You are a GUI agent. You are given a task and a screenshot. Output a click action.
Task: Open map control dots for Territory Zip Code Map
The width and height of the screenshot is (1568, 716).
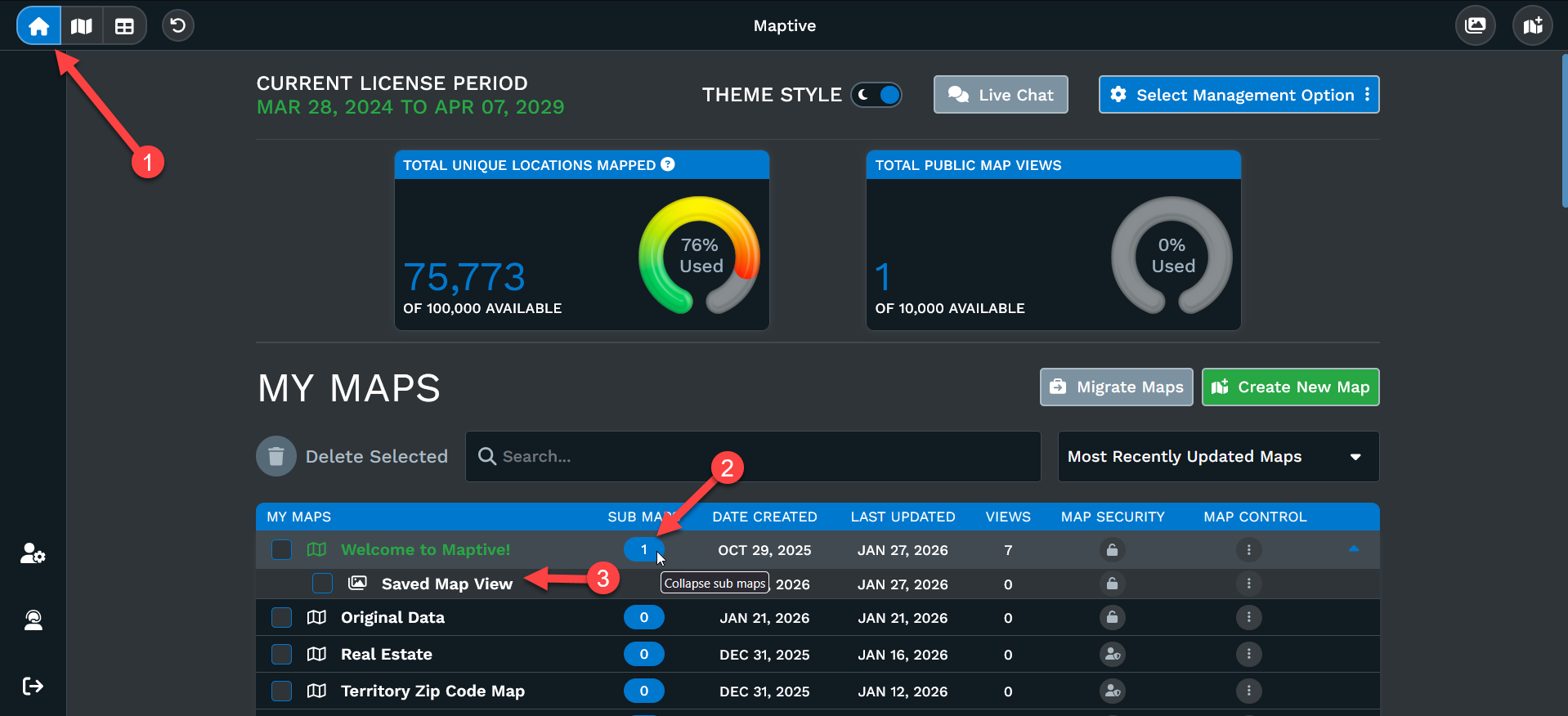[x=1248, y=691]
